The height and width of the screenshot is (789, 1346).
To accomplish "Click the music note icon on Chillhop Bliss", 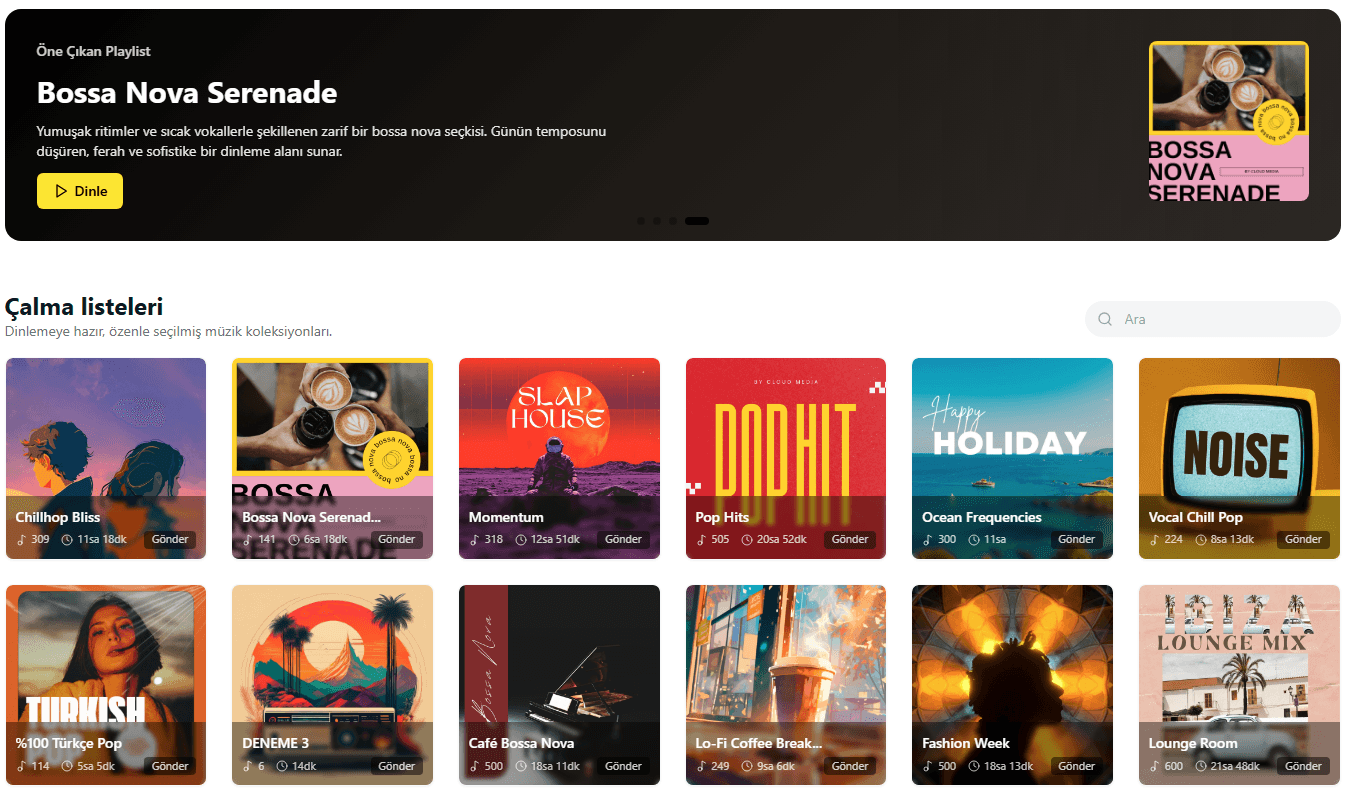I will coord(21,540).
